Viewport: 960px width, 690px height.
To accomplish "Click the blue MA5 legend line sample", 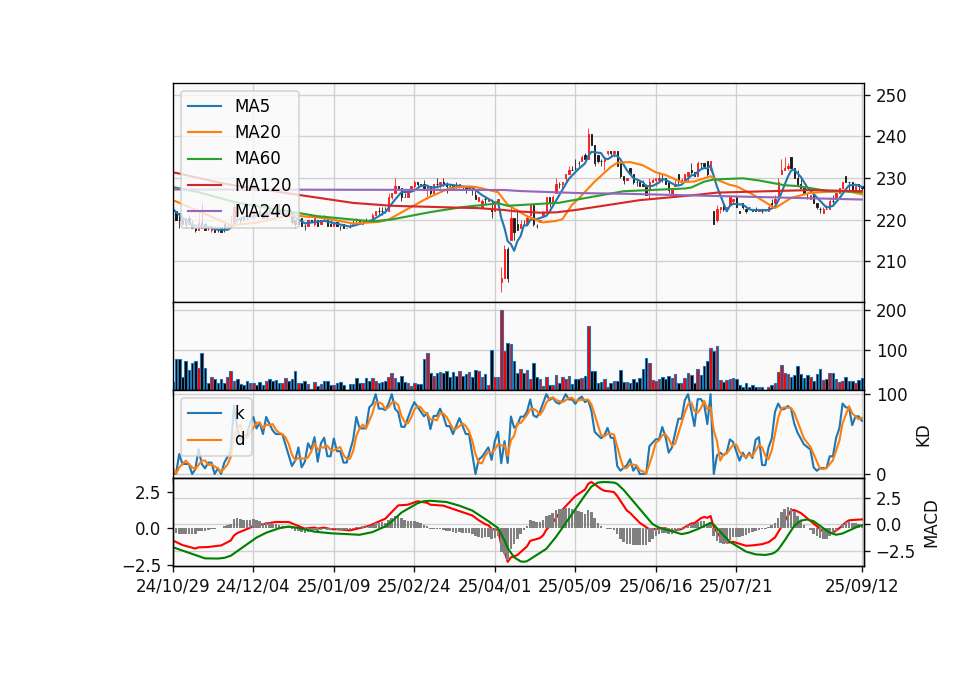I will click(x=204, y=106).
